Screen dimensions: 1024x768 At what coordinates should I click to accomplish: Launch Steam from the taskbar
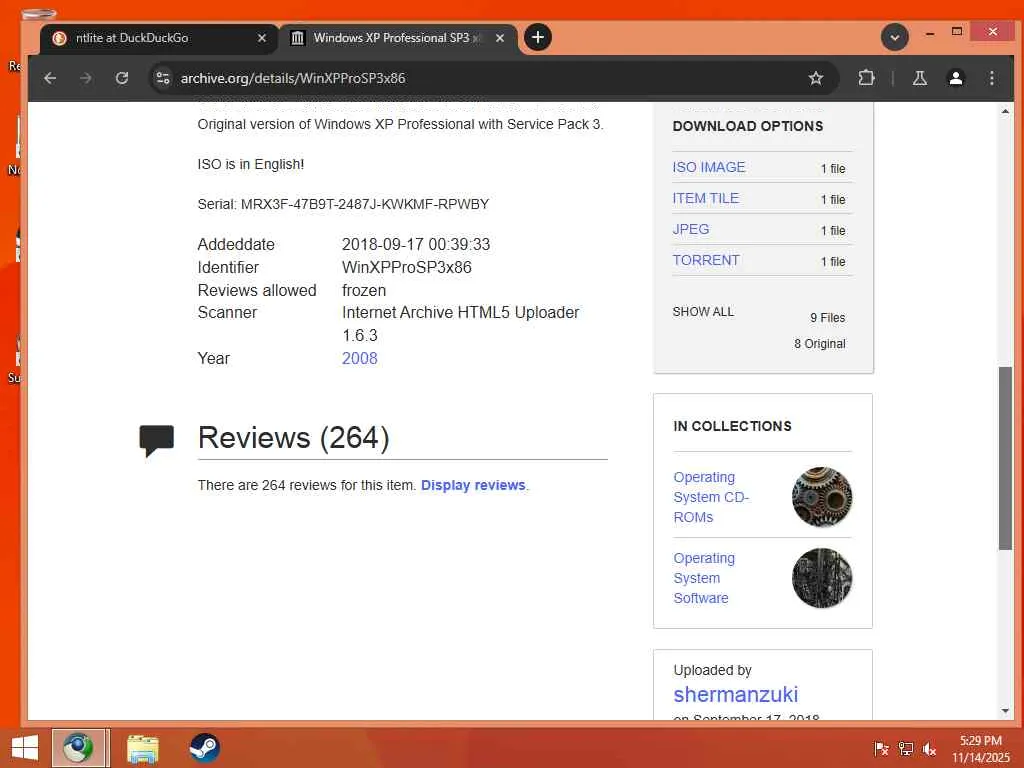tap(204, 748)
